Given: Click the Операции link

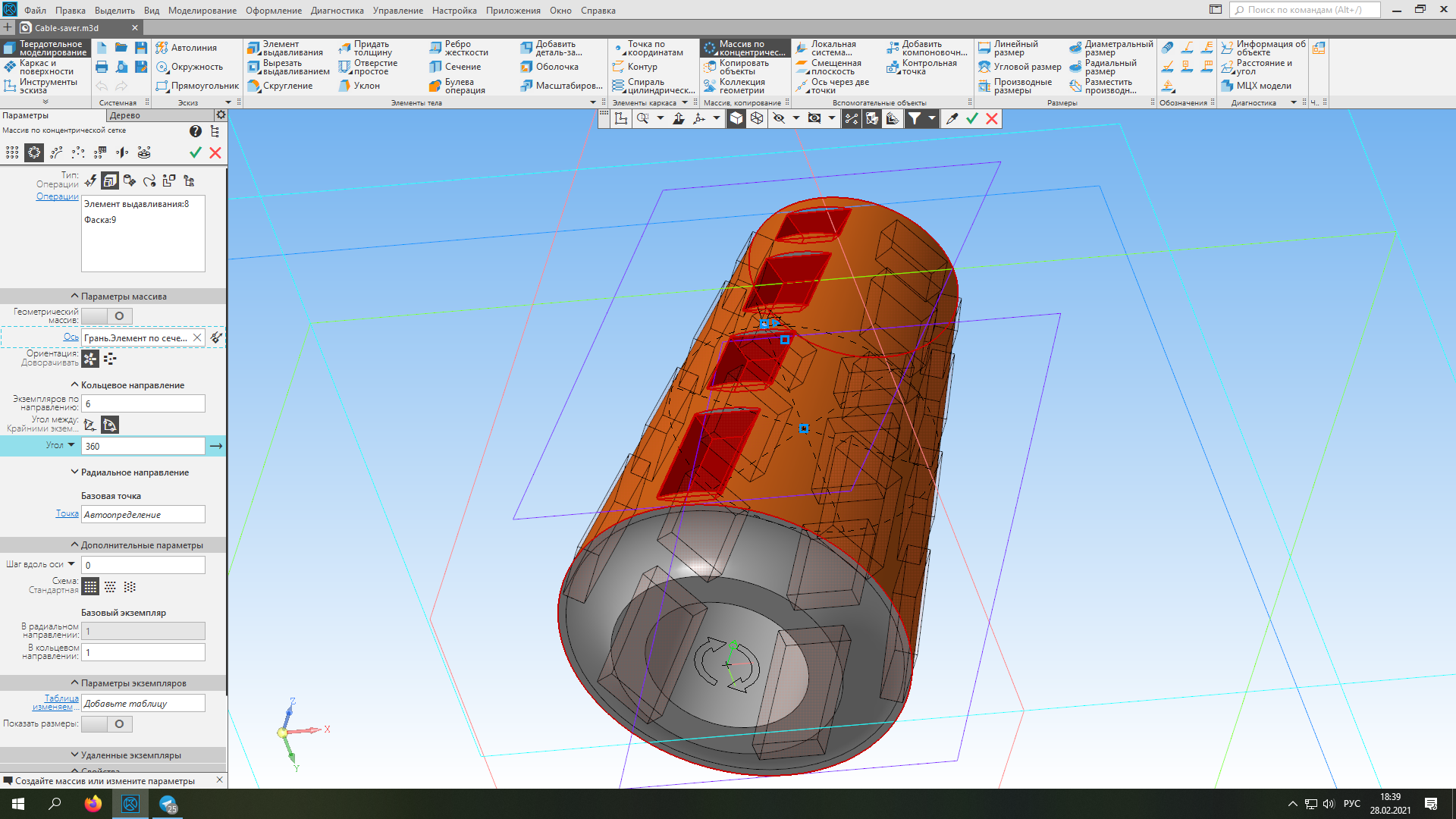Looking at the screenshot, I should coord(58,196).
